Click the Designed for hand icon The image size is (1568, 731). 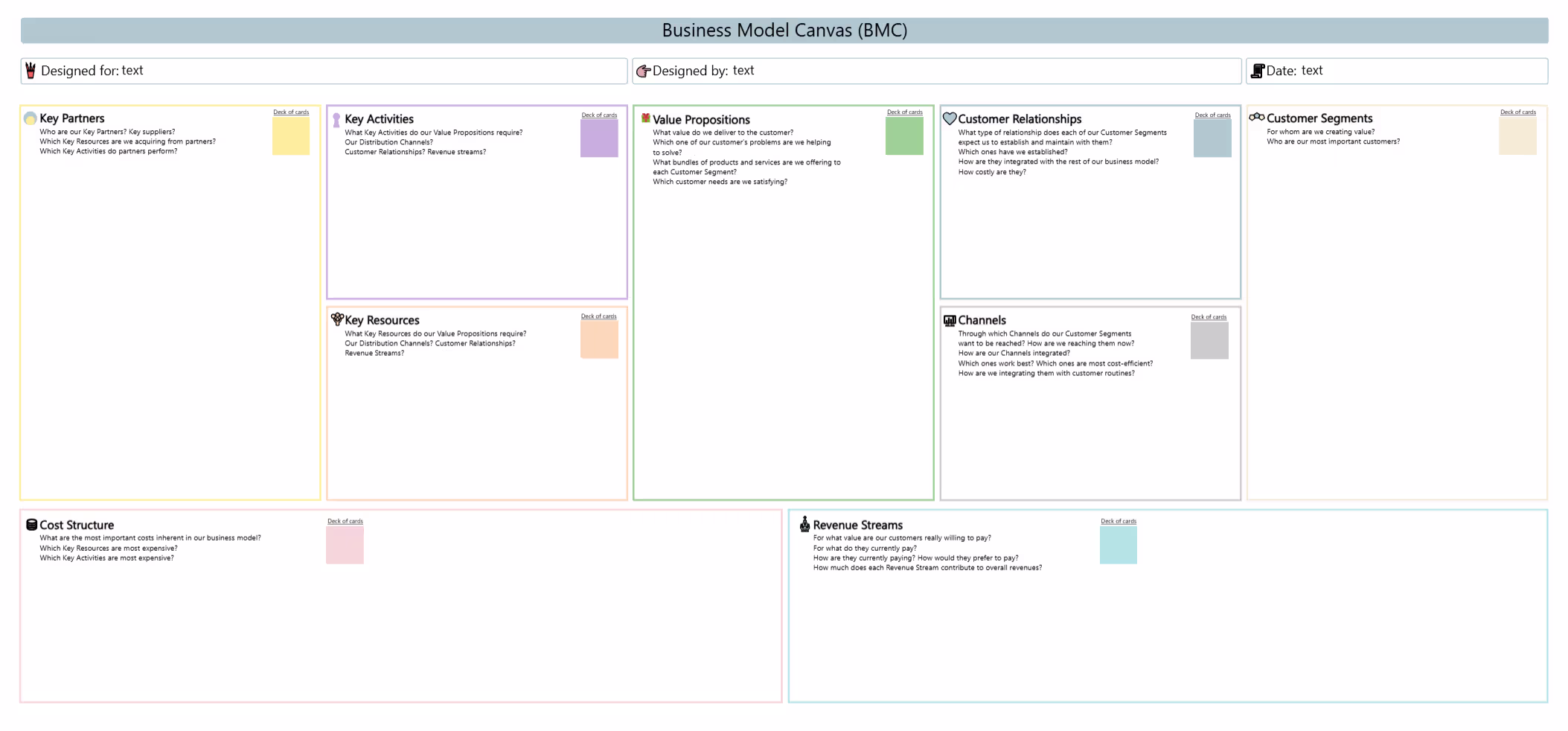[31, 71]
